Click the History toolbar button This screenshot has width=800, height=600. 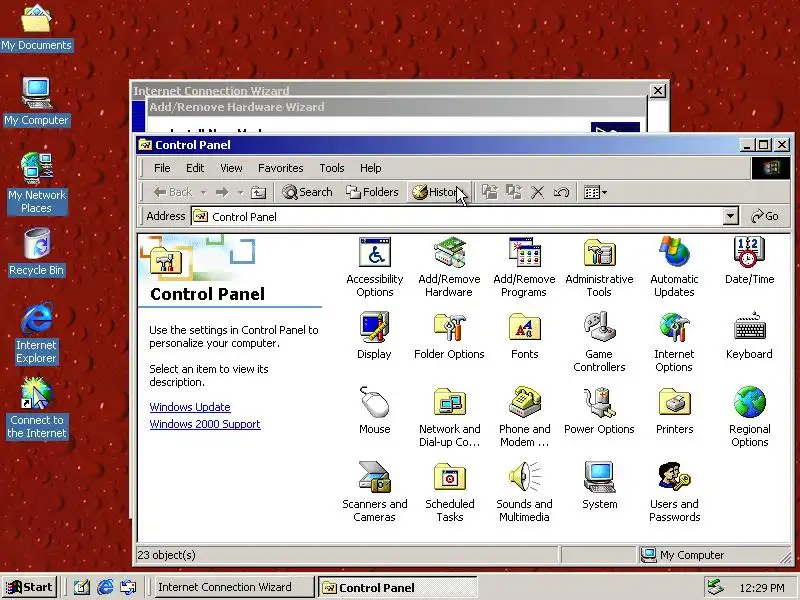click(x=439, y=192)
